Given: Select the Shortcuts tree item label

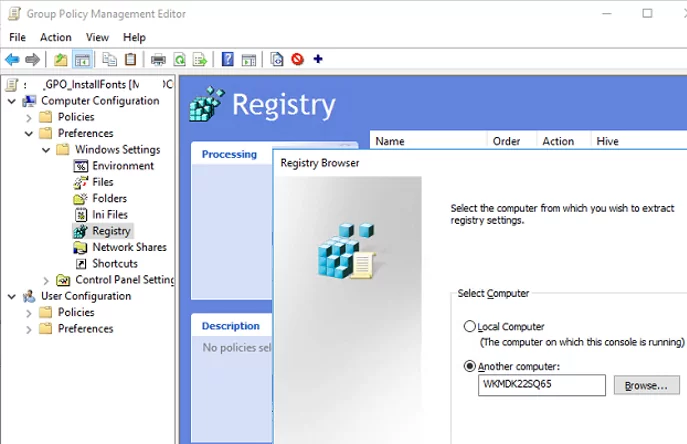Looking at the screenshot, I should [x=115, y=263].
